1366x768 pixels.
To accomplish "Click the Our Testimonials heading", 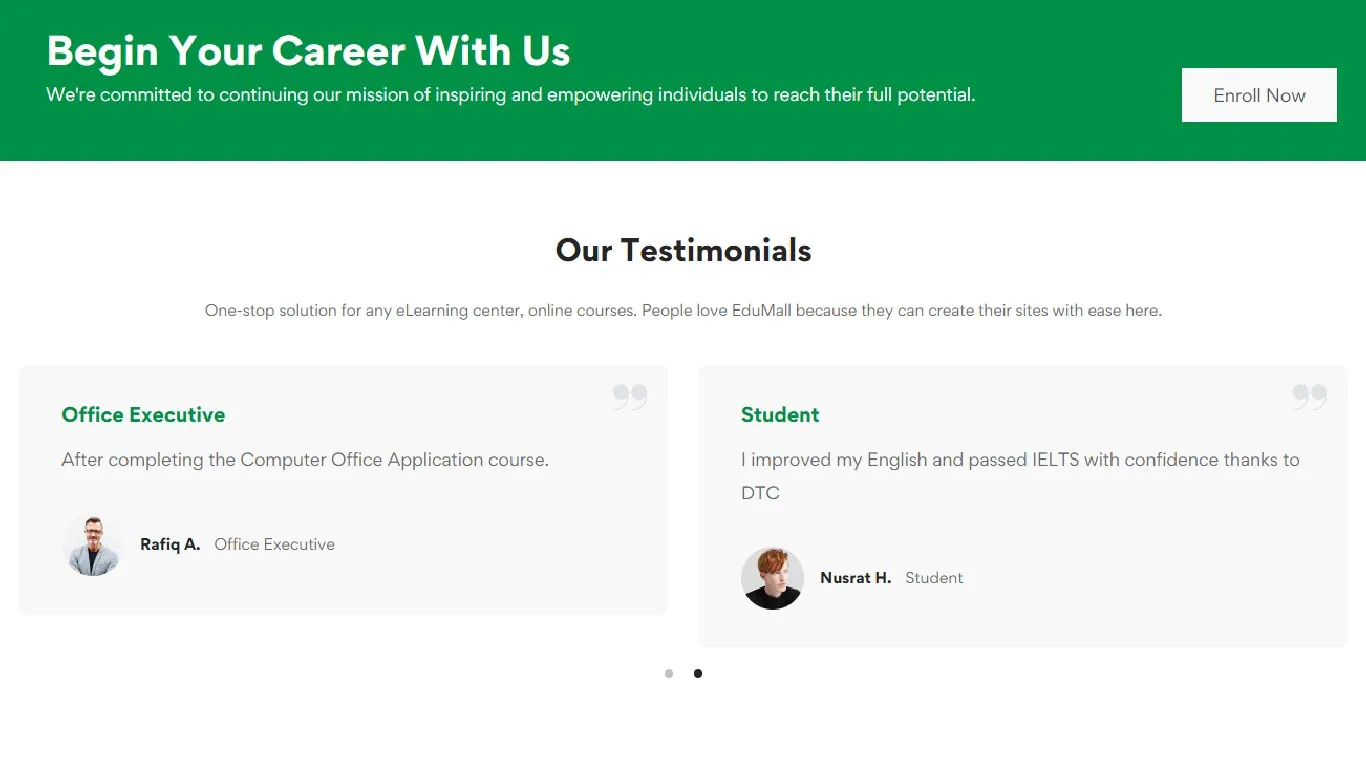I will click(x=683, y=250).
